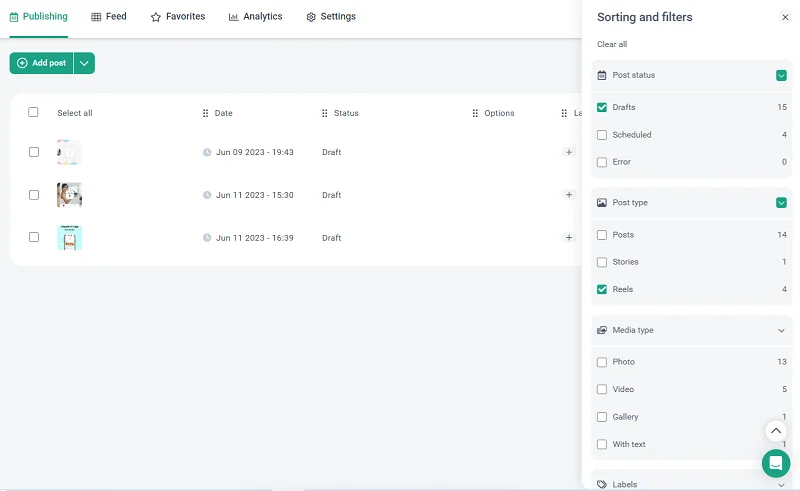Click the Clear all link
Image resolution: width=800 pixels, height=491 pixels.
point(612,45)
